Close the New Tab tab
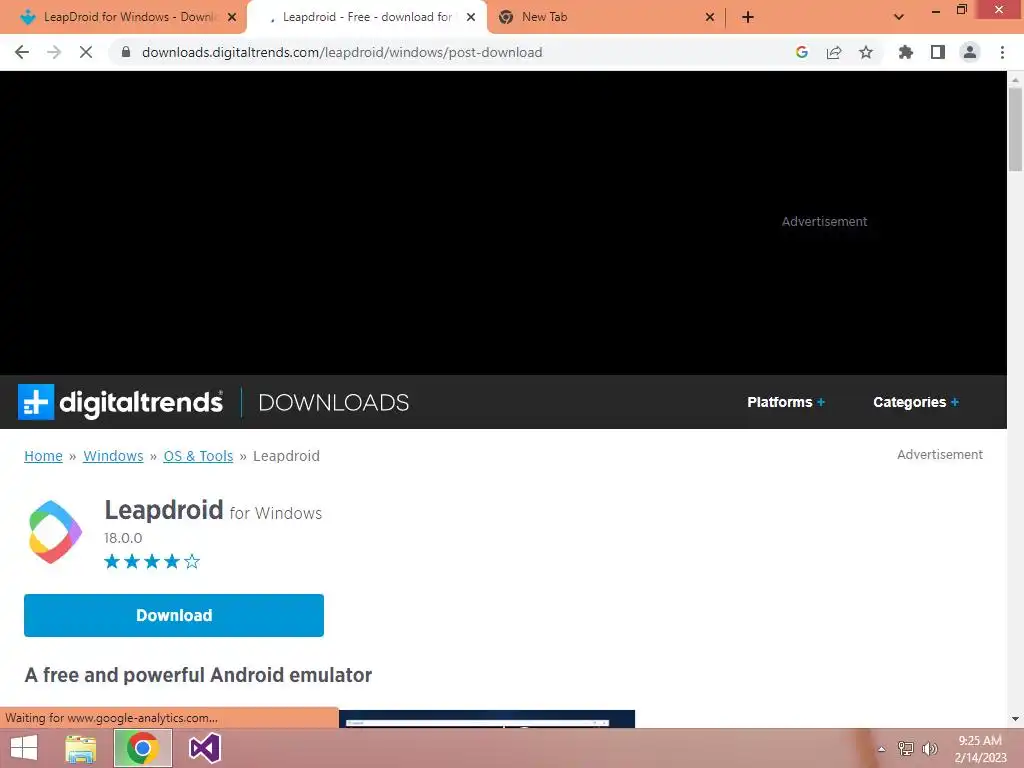Screen dimensions: 1024x768 pyautogui.click(x=710, y=17)
